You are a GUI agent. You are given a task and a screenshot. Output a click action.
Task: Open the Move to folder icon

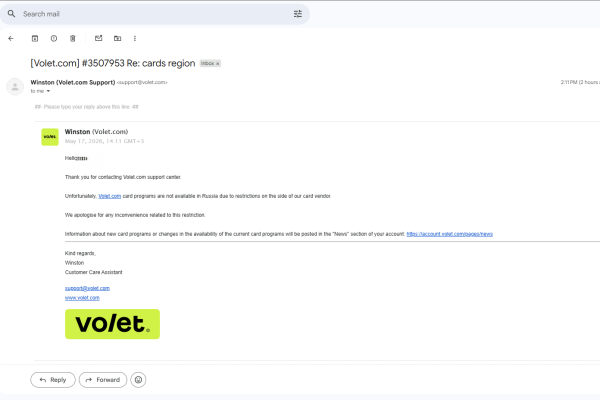[x=117, y=38]
